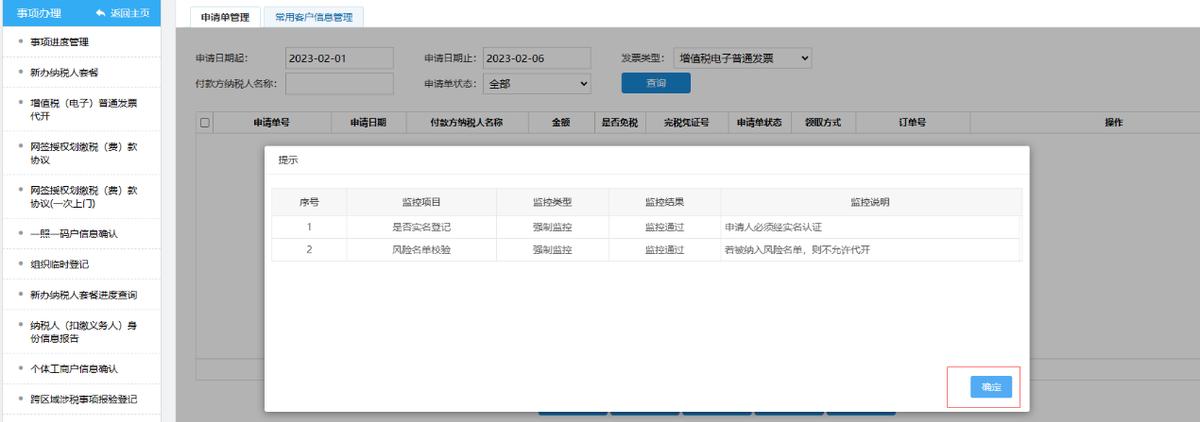Click the return arrow icon beside 返回主页
This screenshot has height=422, width=1200.
point(100,13)
